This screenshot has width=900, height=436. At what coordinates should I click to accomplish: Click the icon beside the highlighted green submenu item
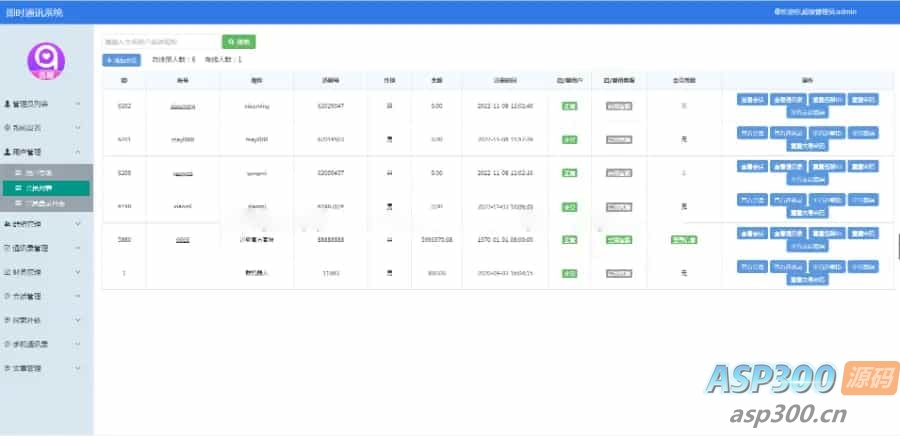coord(17,187)
